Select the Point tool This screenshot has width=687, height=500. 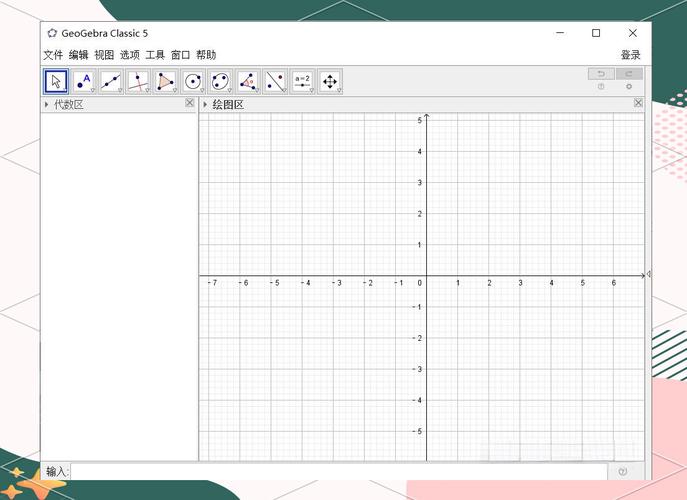coord(84,81)
